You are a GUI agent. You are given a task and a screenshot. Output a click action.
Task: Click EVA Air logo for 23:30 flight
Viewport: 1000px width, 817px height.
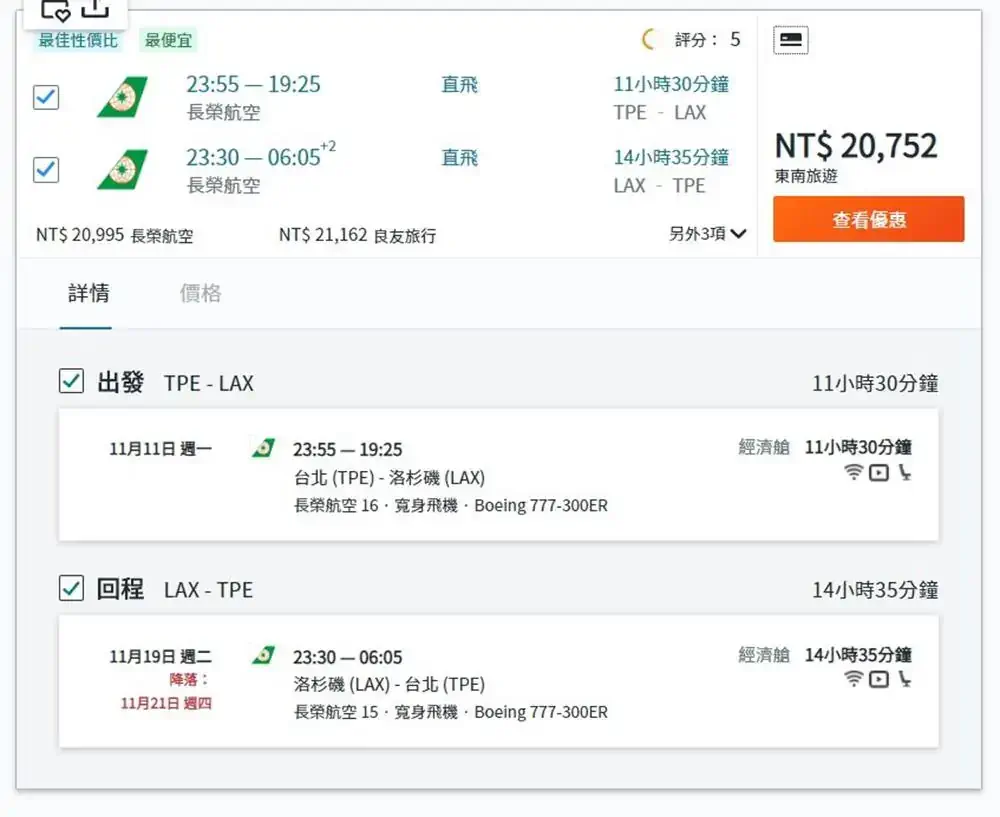click(122, 170)
